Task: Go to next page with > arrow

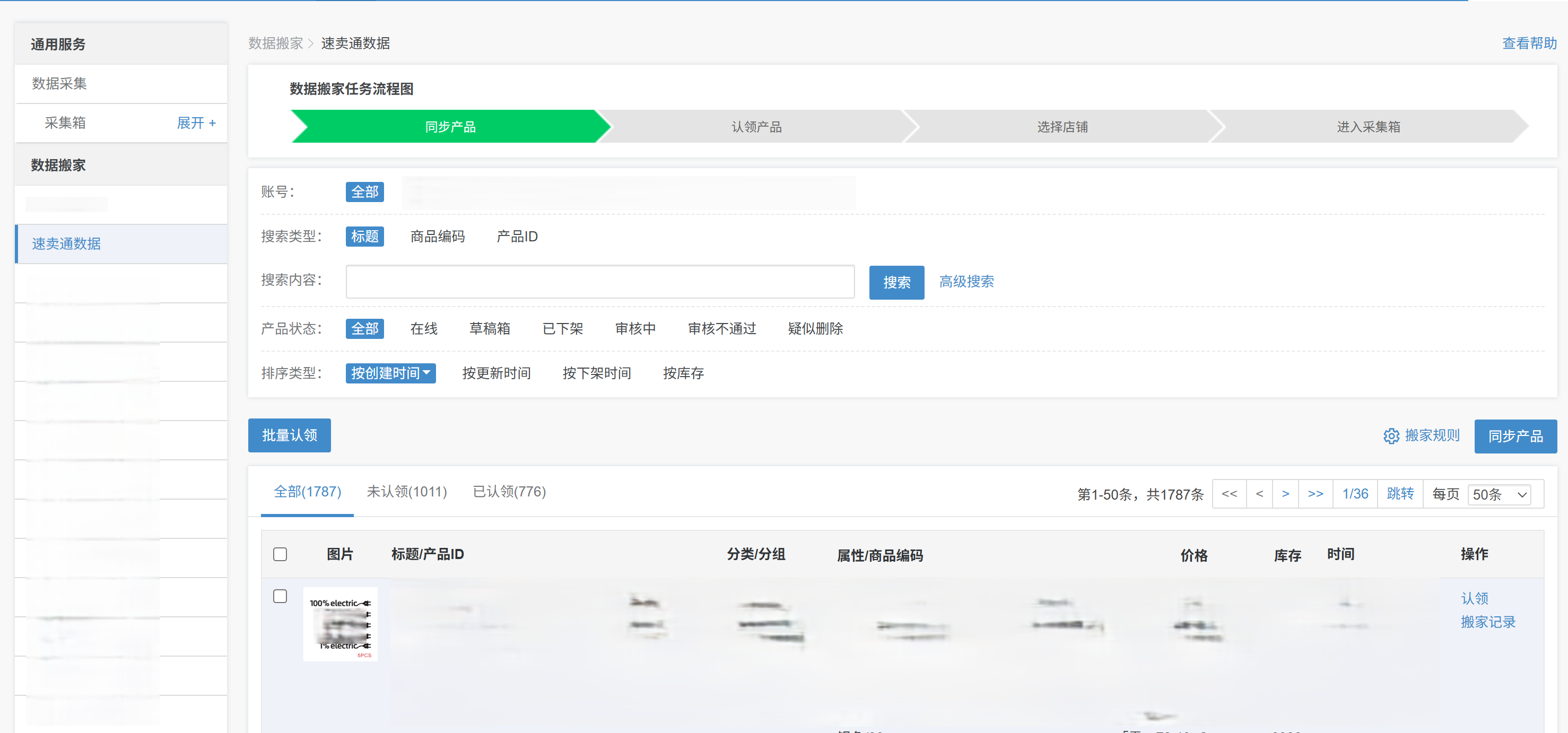Action: pyautogui.click(x=1285, y=494)
